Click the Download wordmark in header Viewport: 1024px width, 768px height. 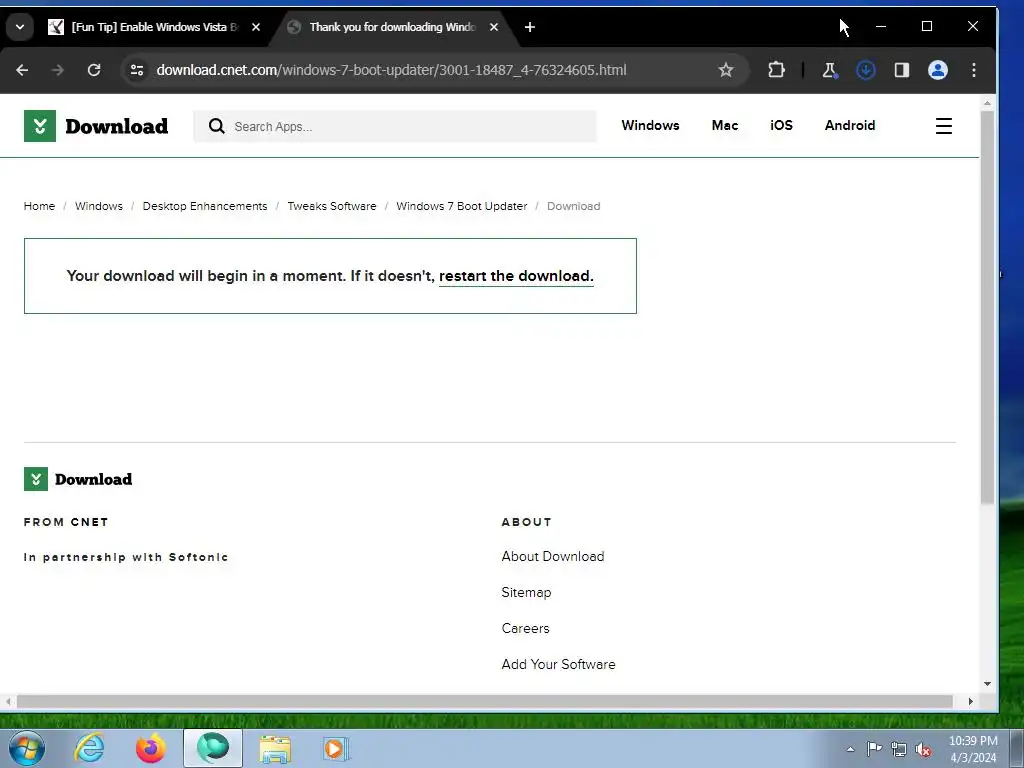click(x=117, y=126)
